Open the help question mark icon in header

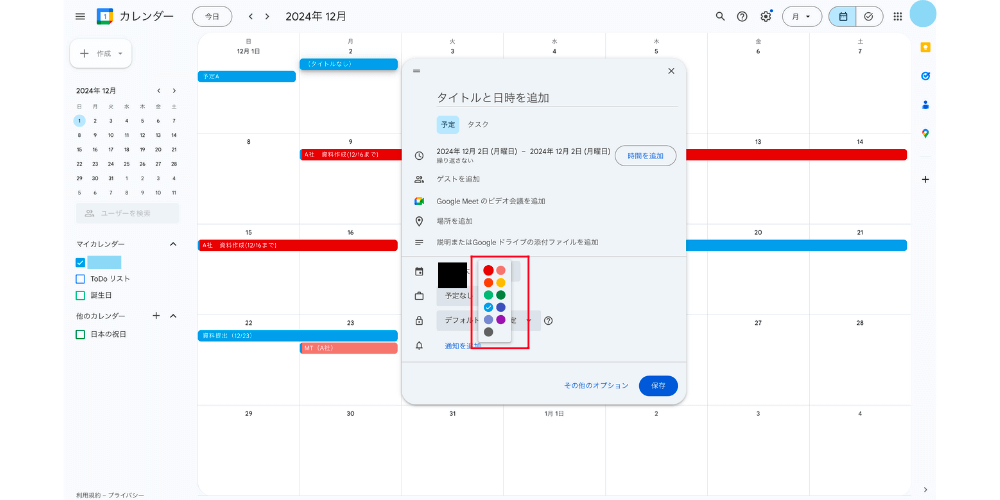(742, 17)
